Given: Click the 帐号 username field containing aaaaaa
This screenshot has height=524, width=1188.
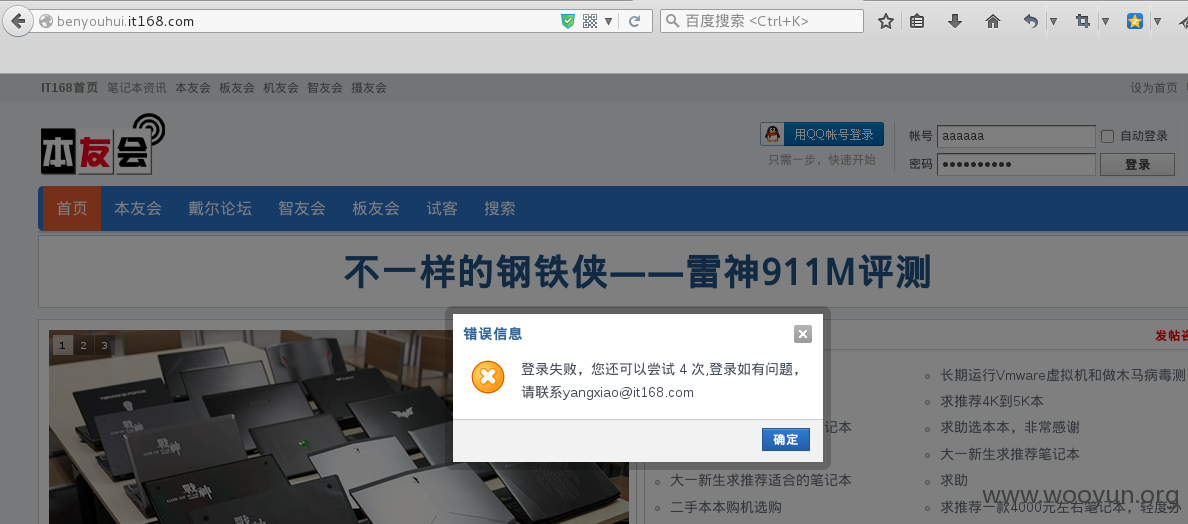Looking at the screenshot, I should (1016, 136).
